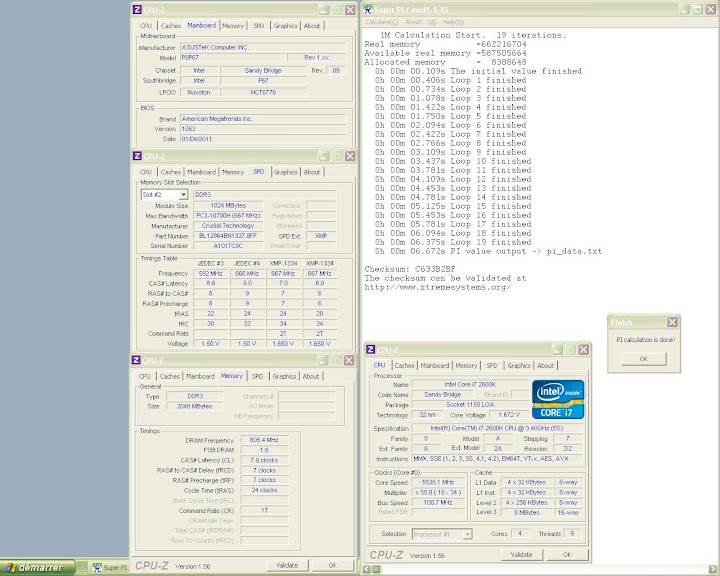Viewport: 720px width, 576px height.
Task: Click Core Voltage value '1.672 V'
Action: 509,415
